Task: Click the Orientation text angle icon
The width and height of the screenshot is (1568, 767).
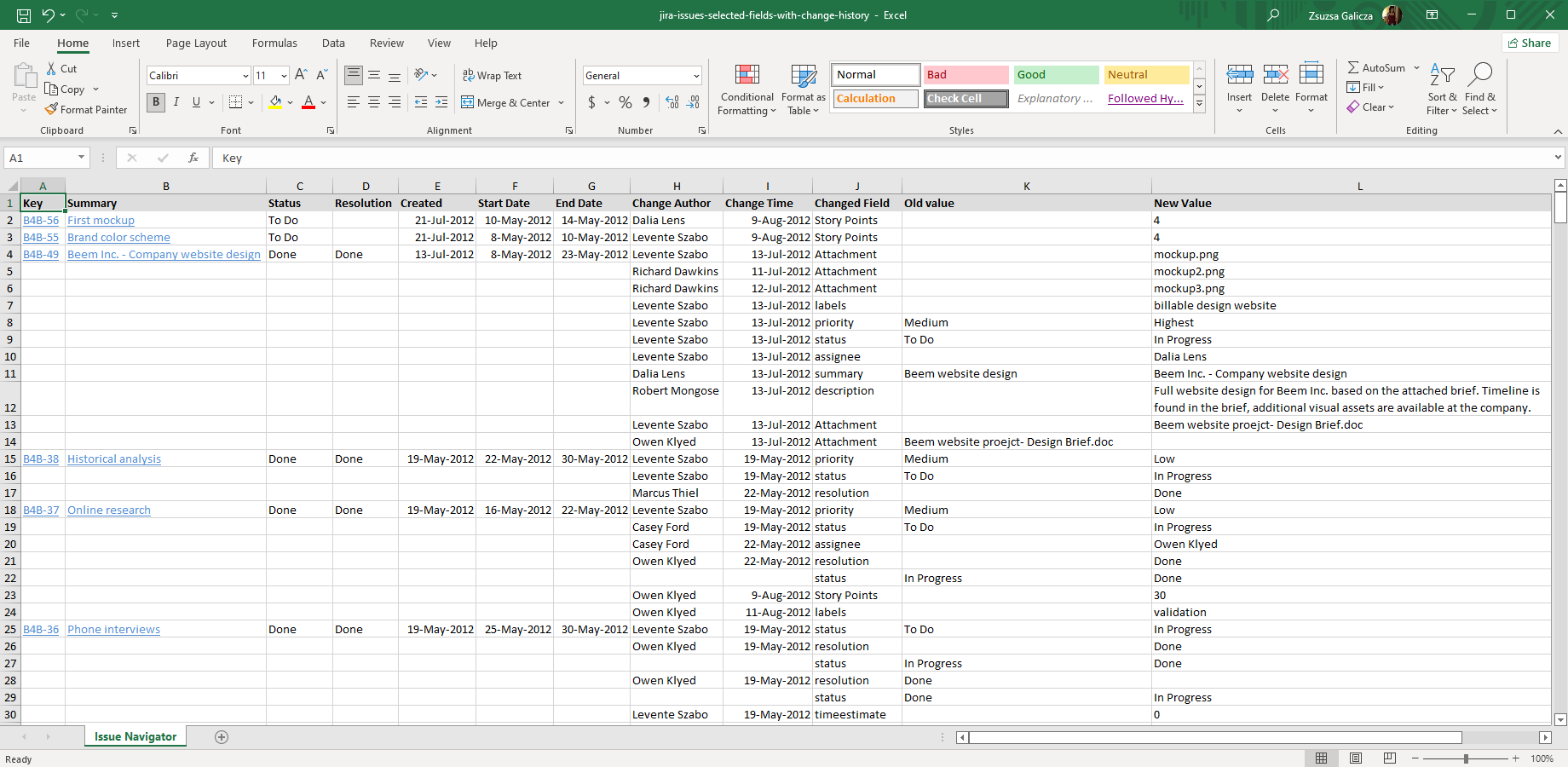Action: tap(421, 75)
